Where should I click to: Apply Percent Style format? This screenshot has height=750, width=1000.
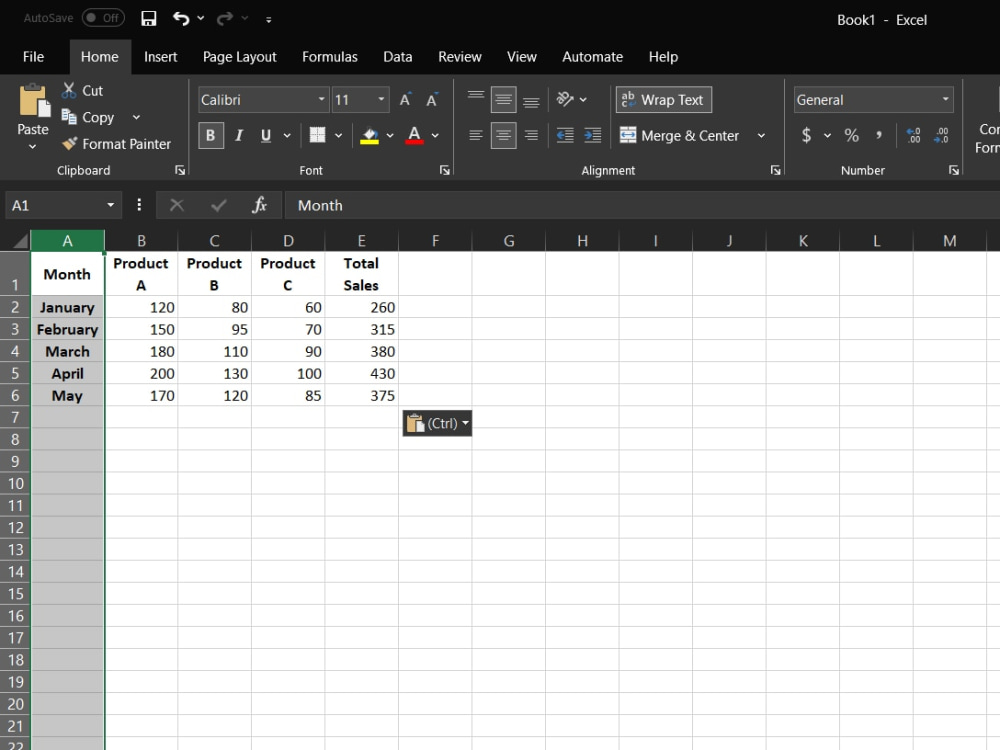coord(851,135)
